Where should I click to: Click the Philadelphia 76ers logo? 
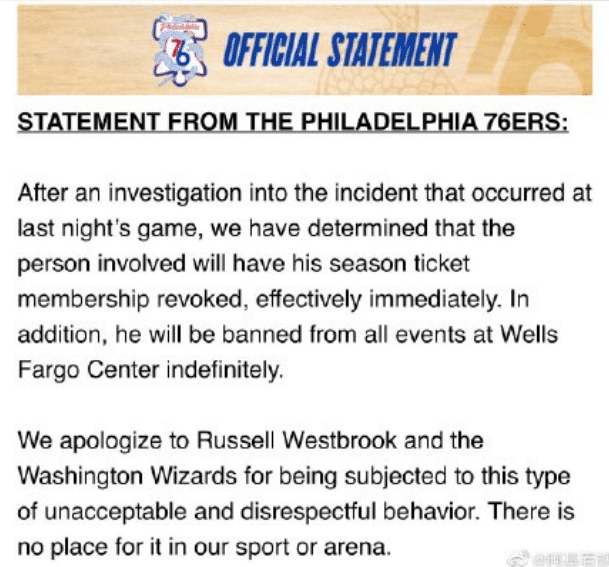181,49
